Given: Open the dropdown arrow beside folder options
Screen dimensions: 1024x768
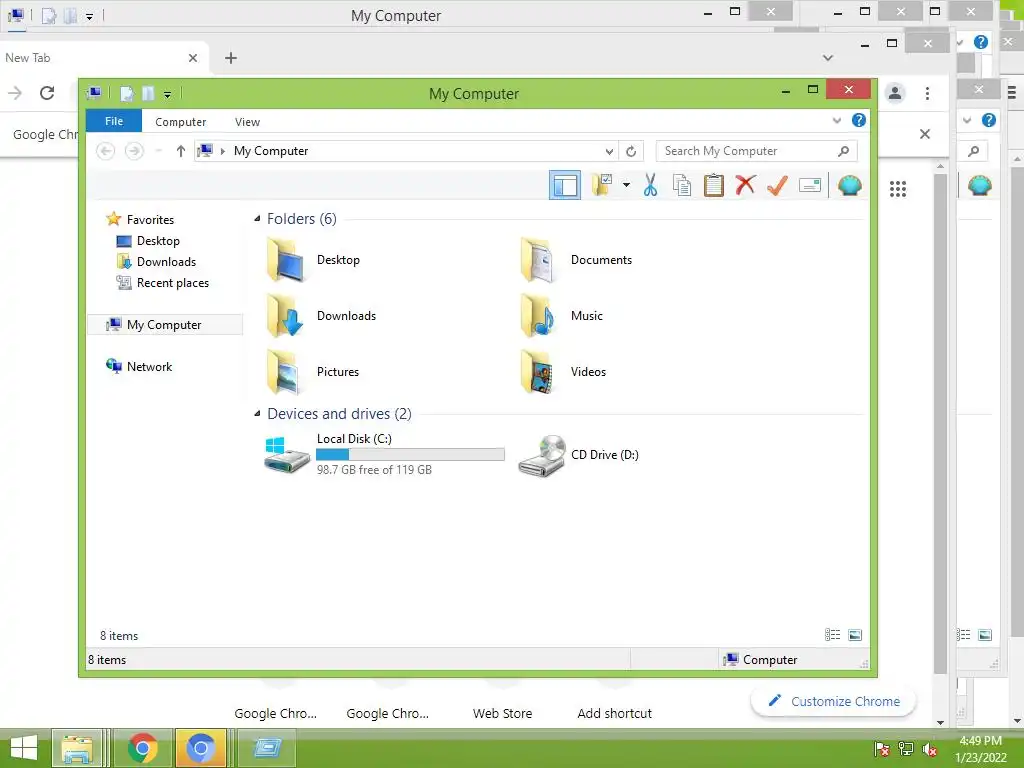Looking at the screenshot, I should point(626,185).
